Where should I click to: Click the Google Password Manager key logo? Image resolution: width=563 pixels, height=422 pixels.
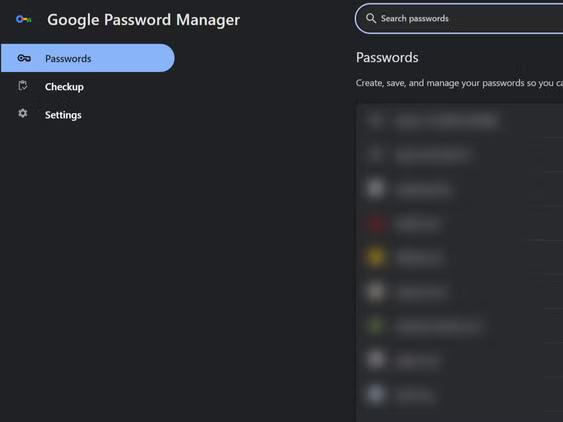tap(24, 19)
